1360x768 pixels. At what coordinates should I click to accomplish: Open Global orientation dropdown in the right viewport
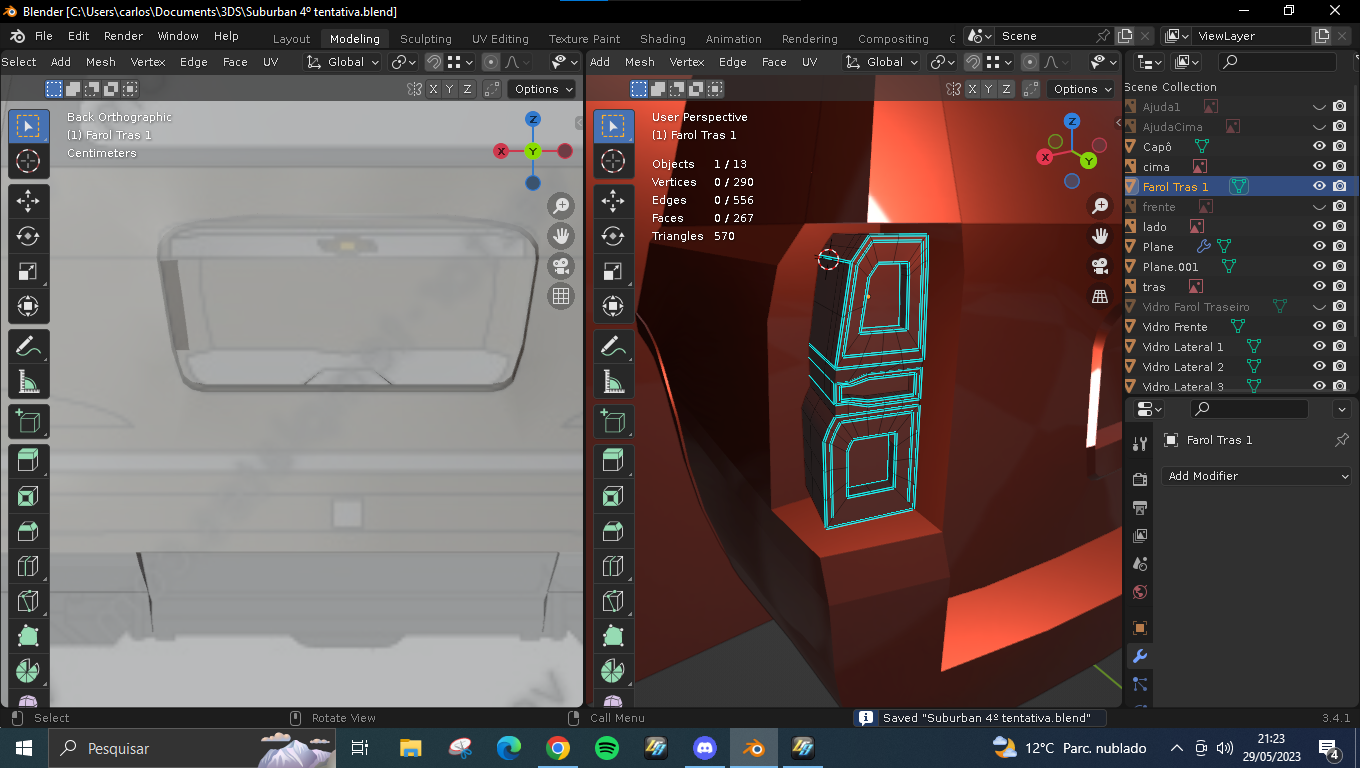coord(883,62)
